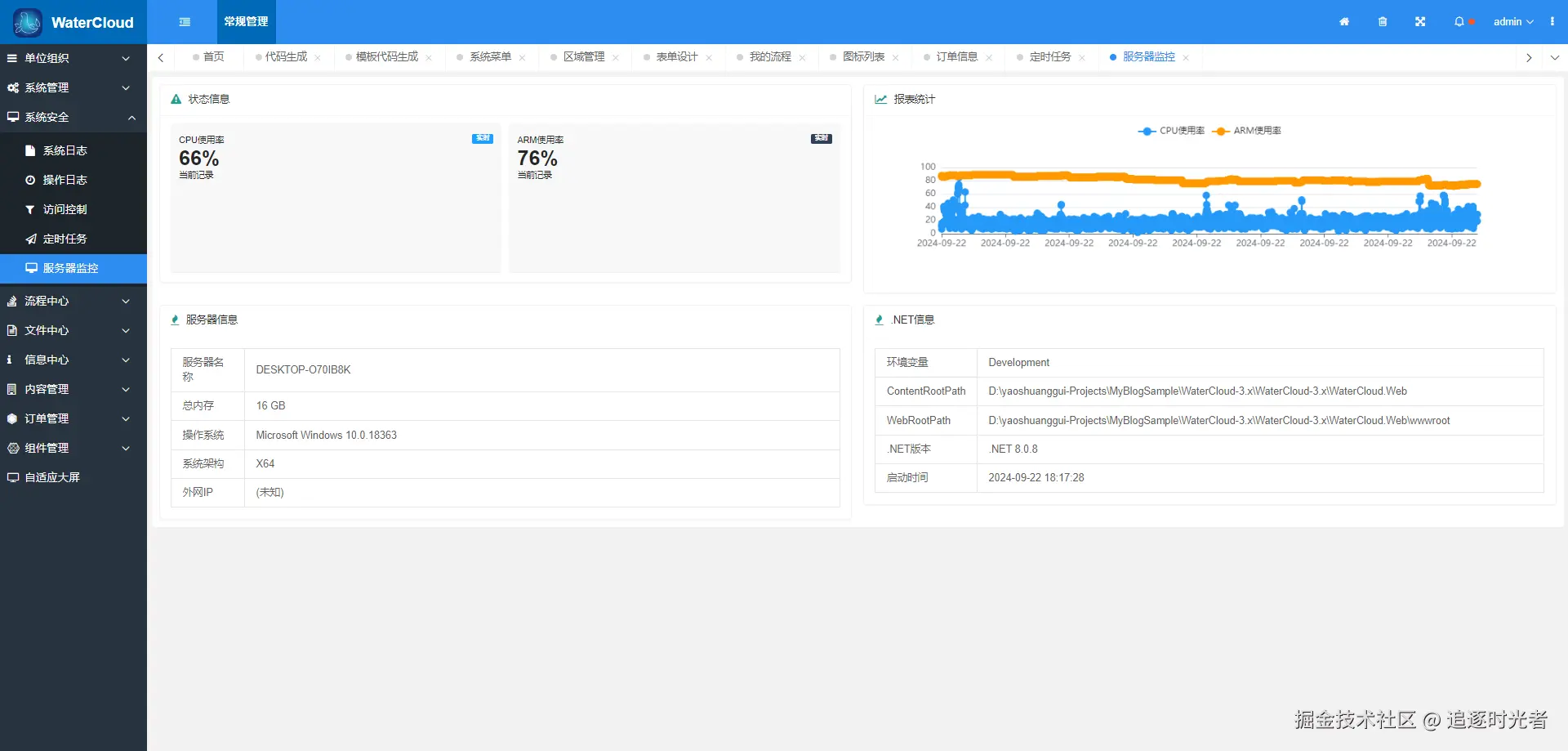
Task: Expand 单位组织 sidebar menu
Action: pos(73,58)
